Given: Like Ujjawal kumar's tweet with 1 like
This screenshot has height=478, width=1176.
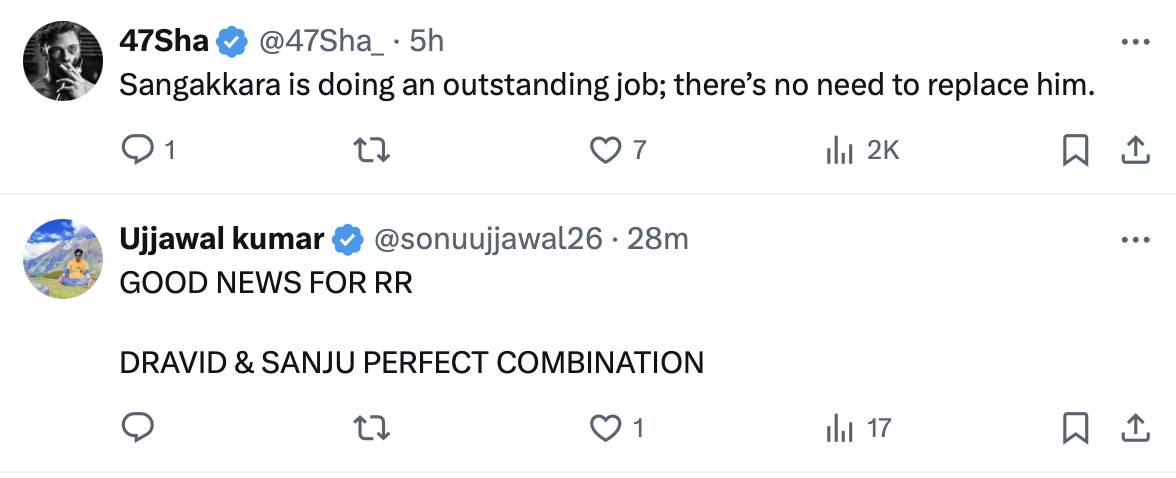Looking at the screenshot, I should click(605, 428).
